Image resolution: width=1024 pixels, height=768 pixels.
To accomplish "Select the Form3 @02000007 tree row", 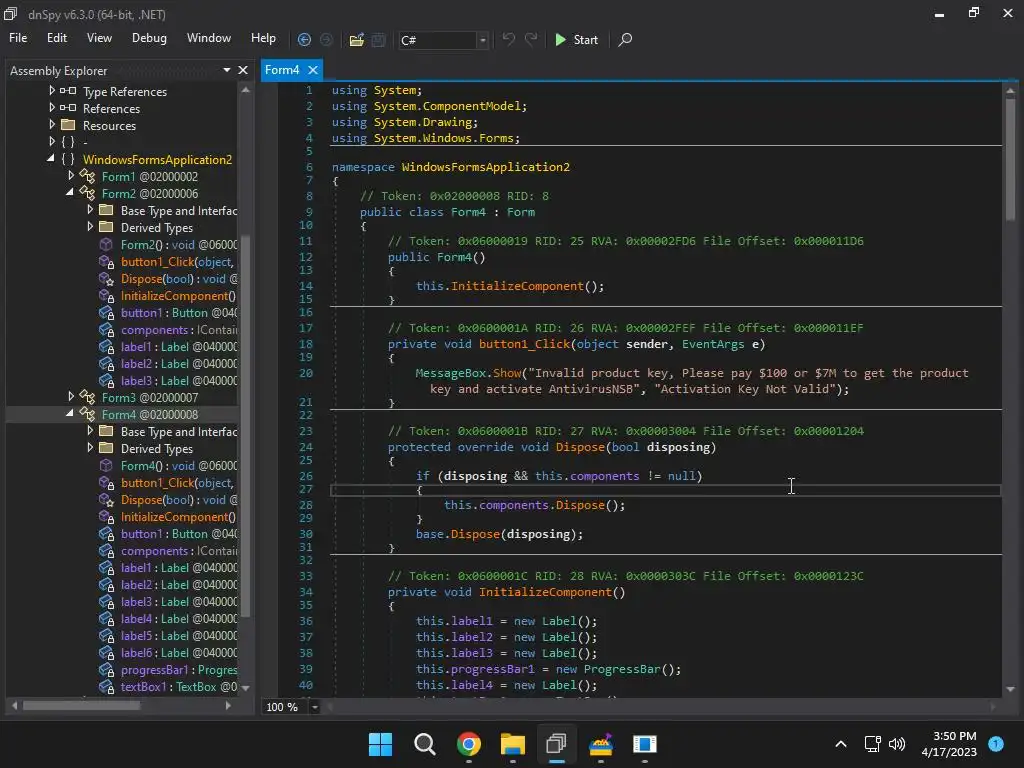I will [150, 398].
